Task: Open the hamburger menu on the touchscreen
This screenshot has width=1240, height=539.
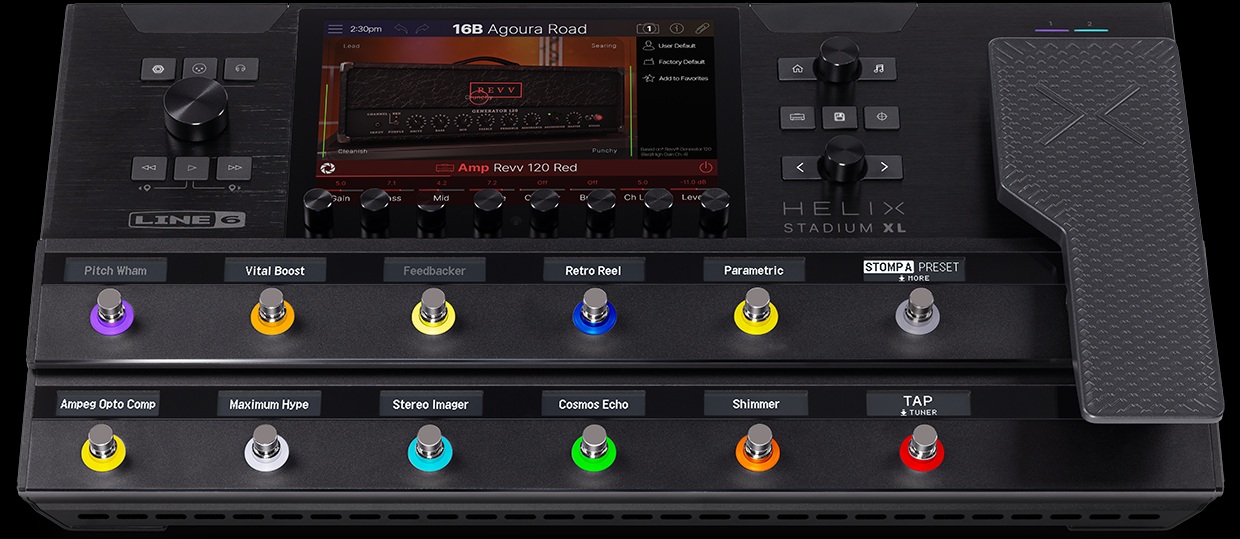Action: point(335,29)
